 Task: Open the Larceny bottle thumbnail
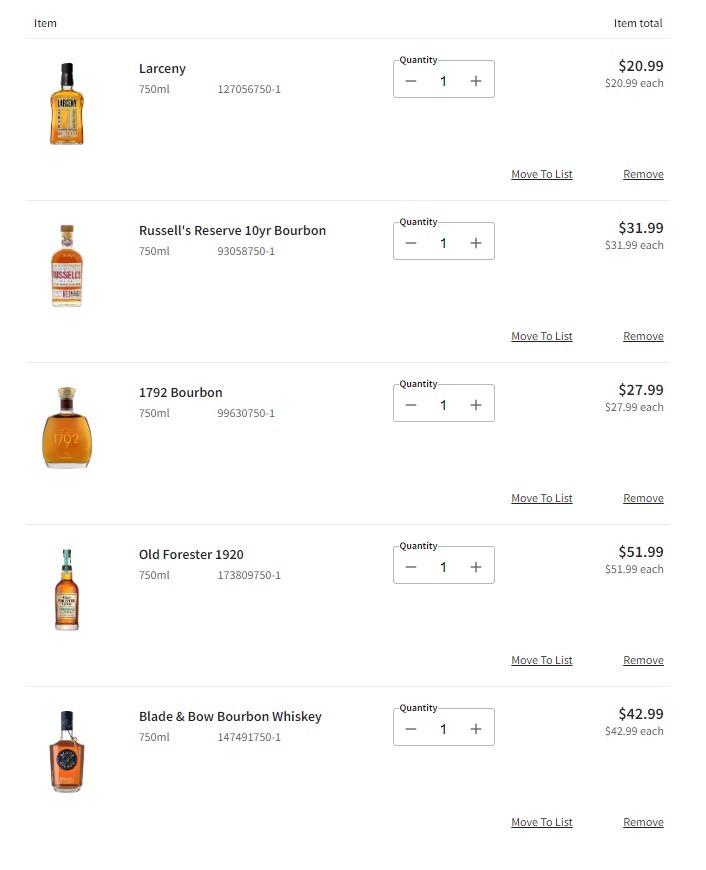(x=66, y=104)
